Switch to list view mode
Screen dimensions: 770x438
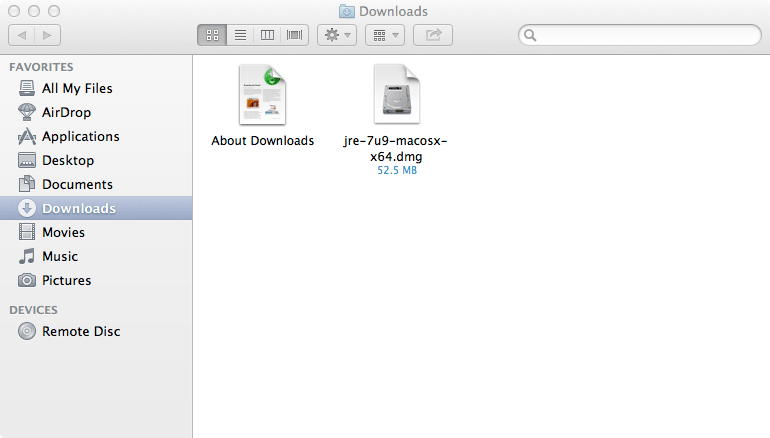click(x=240, y=35)
